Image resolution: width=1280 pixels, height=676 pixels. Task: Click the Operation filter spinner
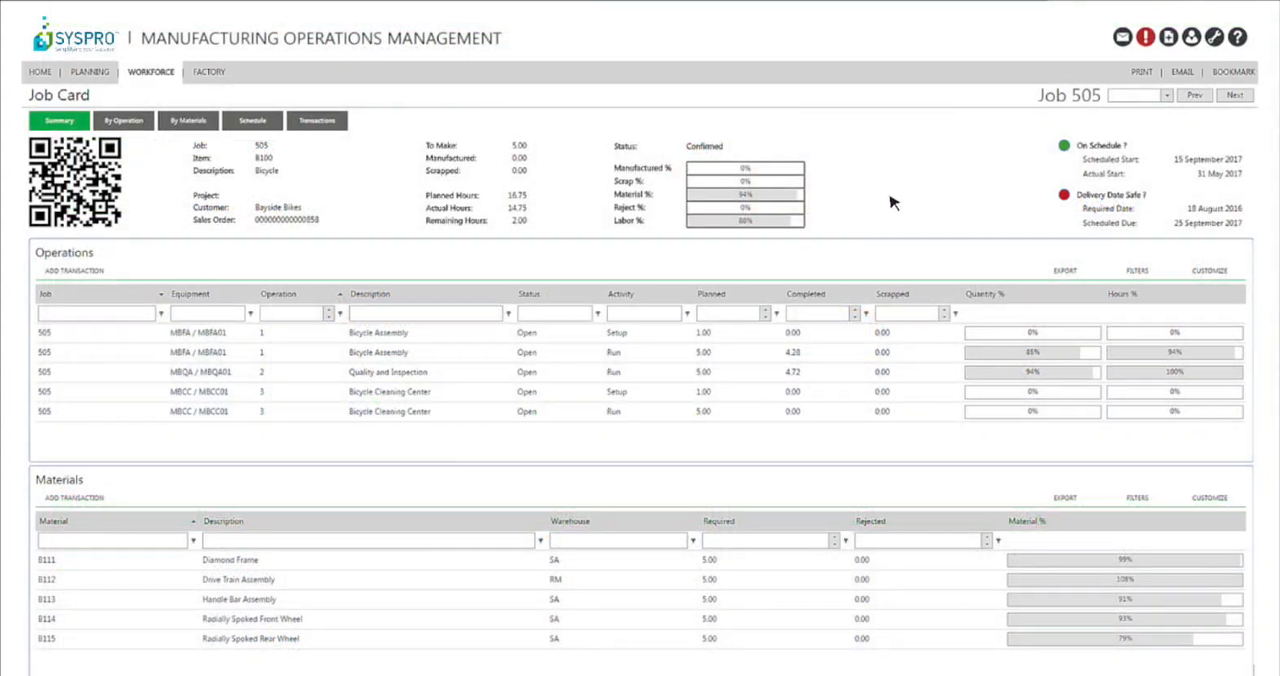328,314
